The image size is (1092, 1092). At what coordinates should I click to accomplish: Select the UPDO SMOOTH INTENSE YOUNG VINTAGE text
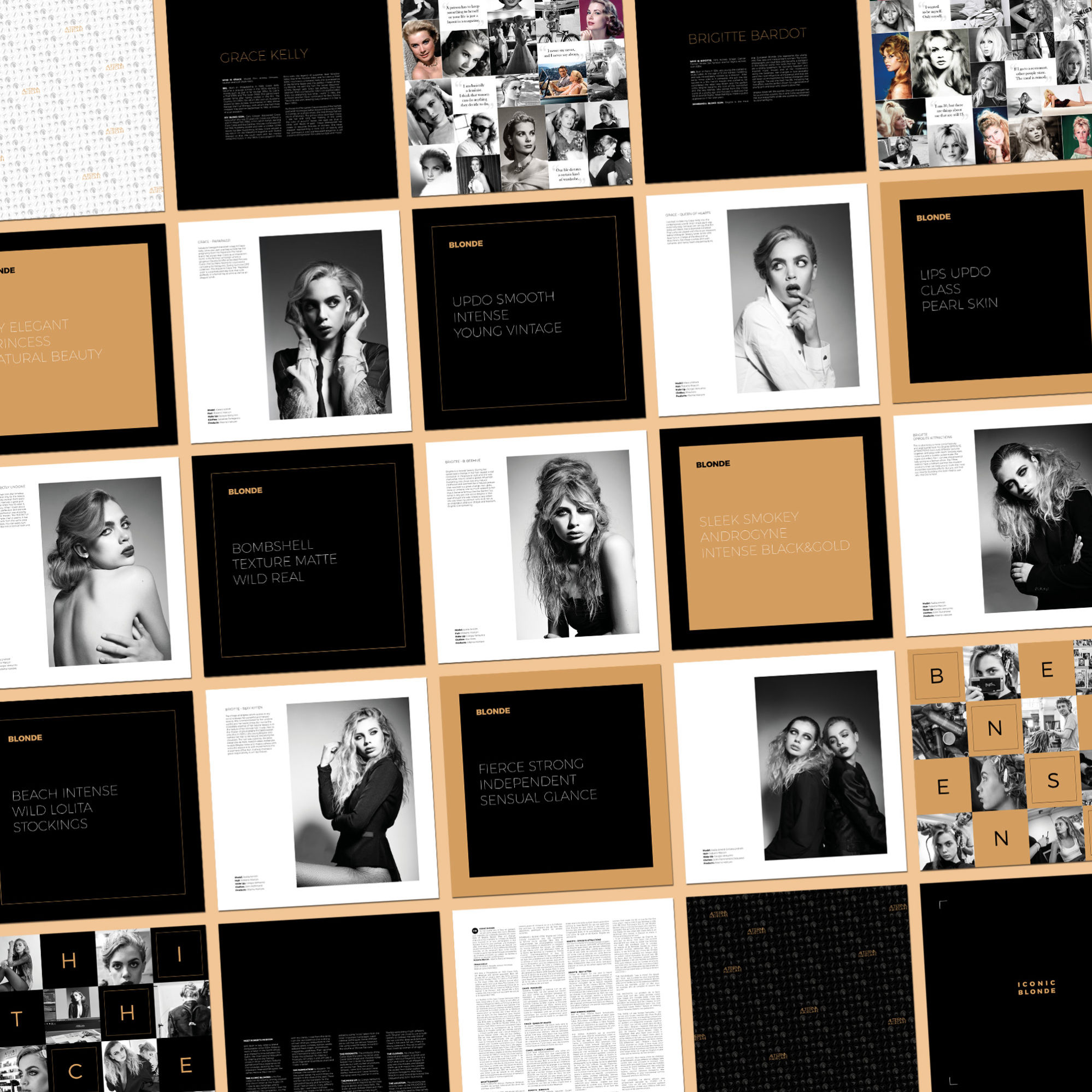[x=507, y=314]
